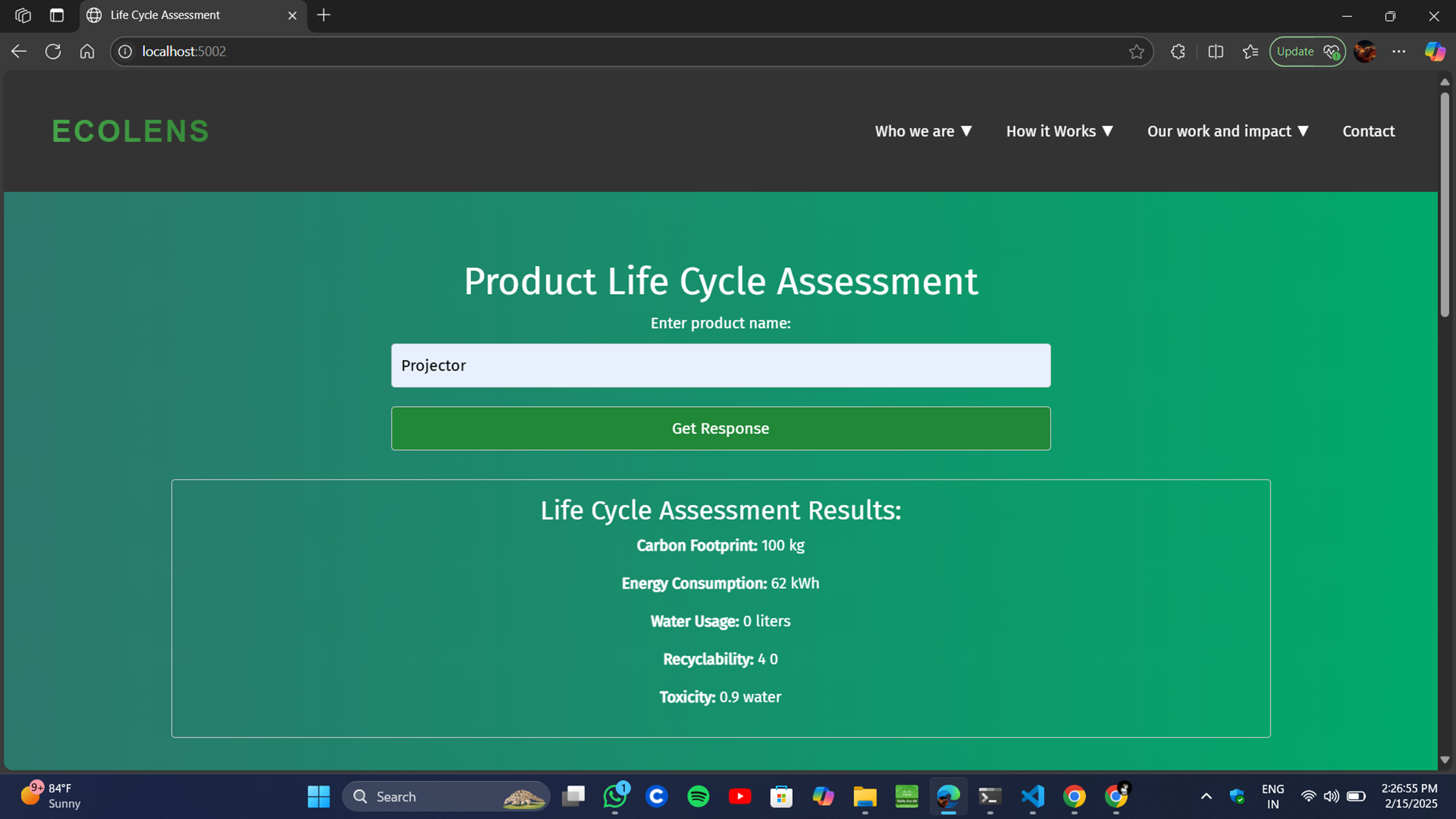Open Spotify from the taskbar
Viewport: 1456px width, 819px height.
698,796
